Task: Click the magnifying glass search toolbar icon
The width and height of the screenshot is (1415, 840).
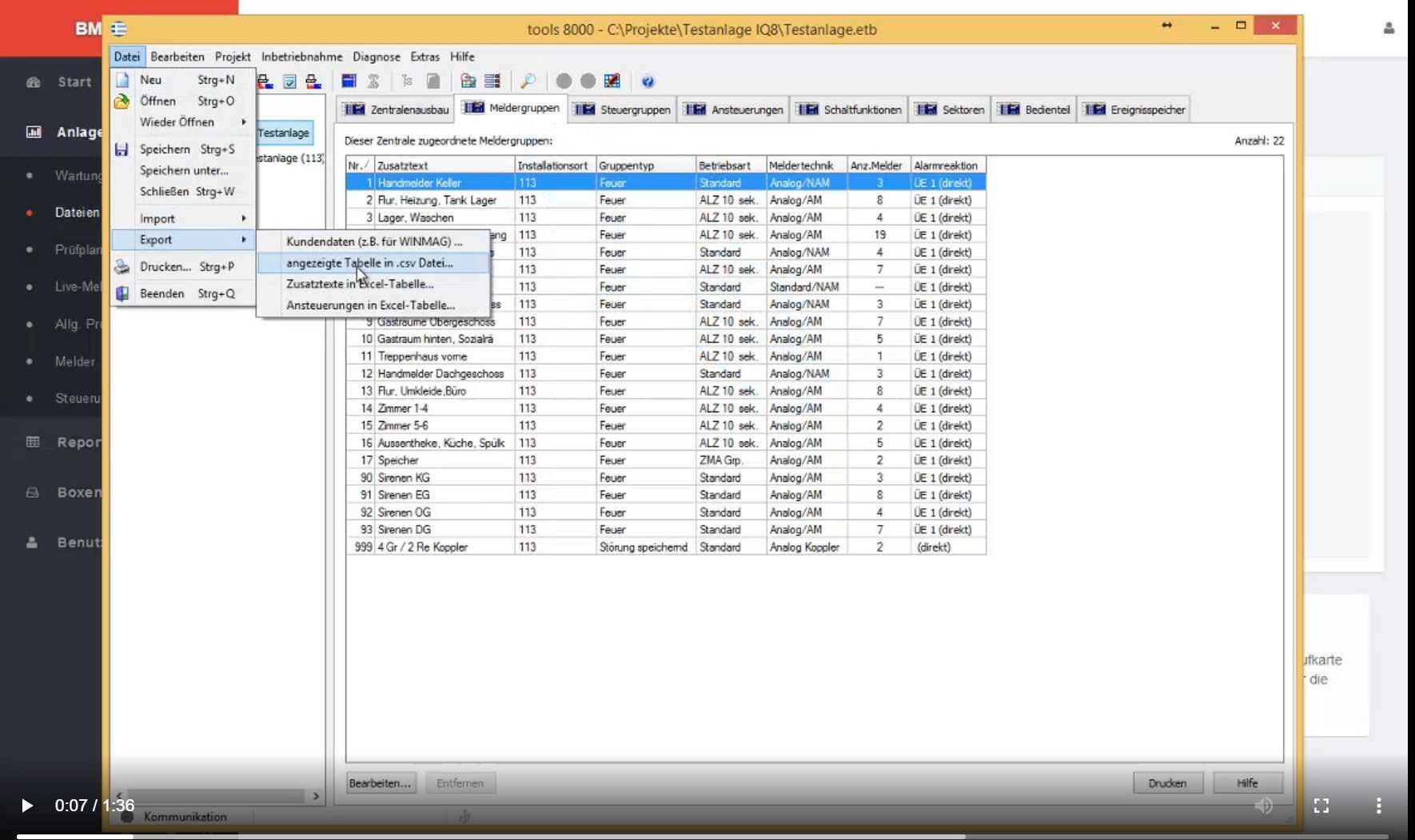Action: point(528,81)
